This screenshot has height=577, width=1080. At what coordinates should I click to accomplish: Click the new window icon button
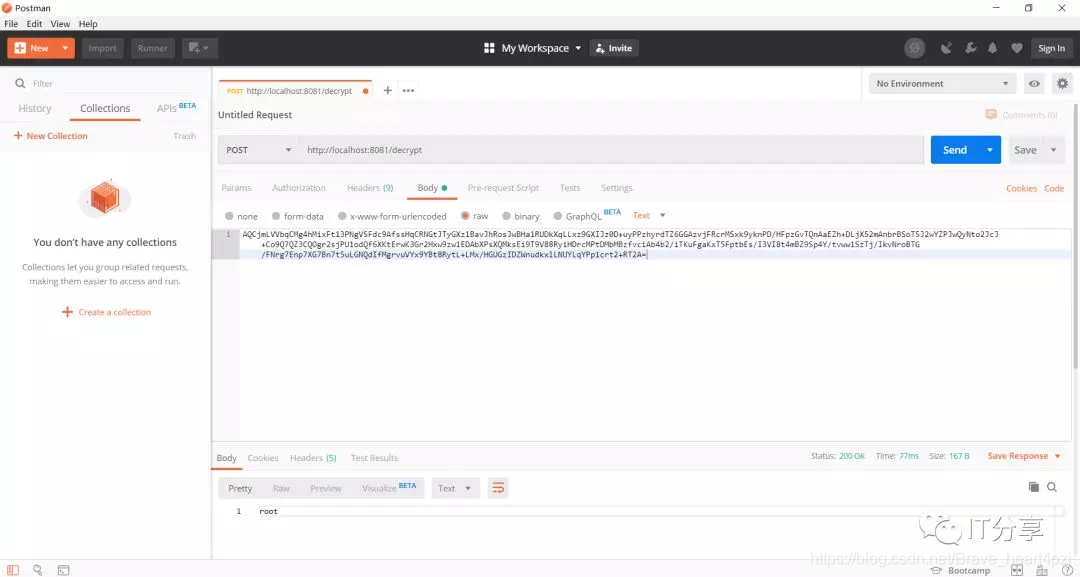pos(199,48)
